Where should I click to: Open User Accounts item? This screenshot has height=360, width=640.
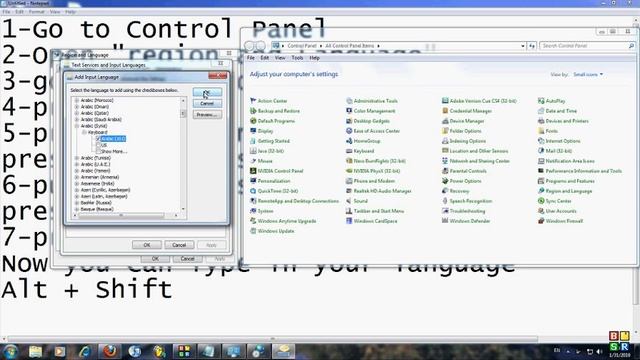[x=558, y=211]
